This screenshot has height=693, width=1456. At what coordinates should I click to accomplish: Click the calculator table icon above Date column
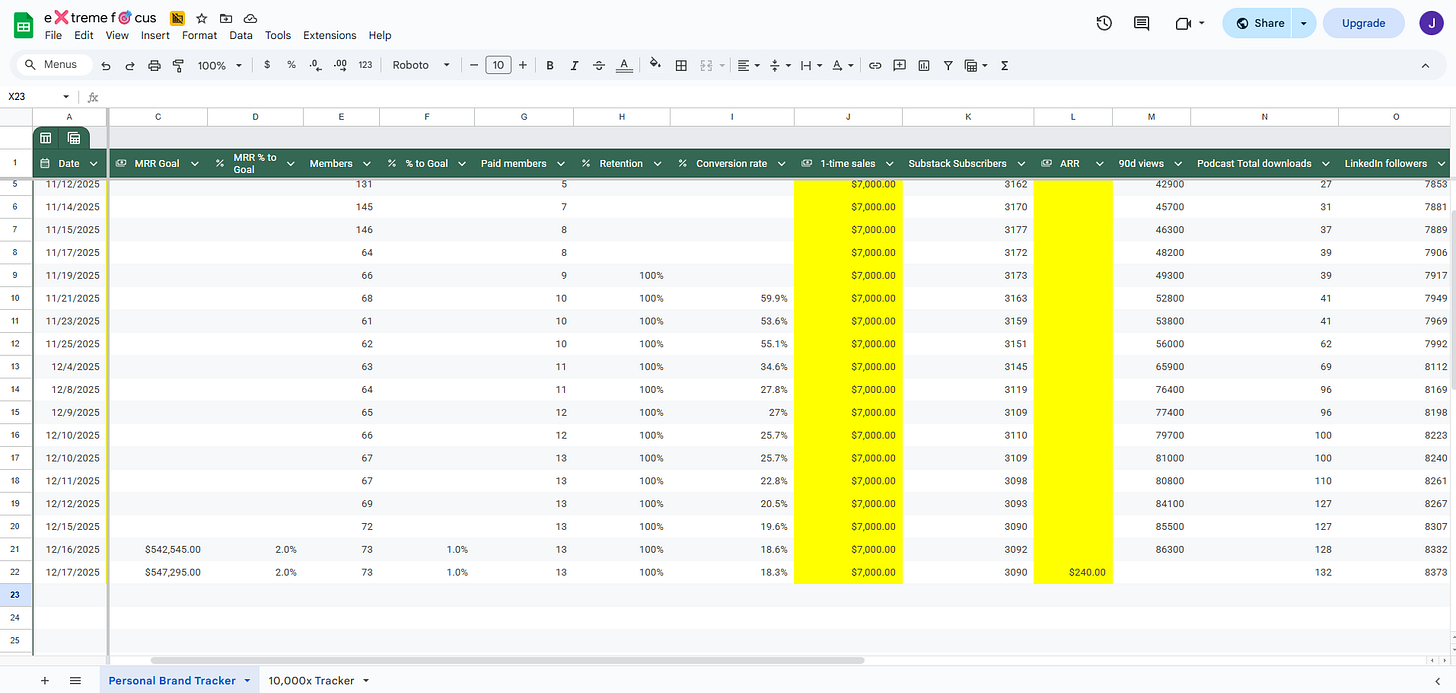tap(74, 138)
